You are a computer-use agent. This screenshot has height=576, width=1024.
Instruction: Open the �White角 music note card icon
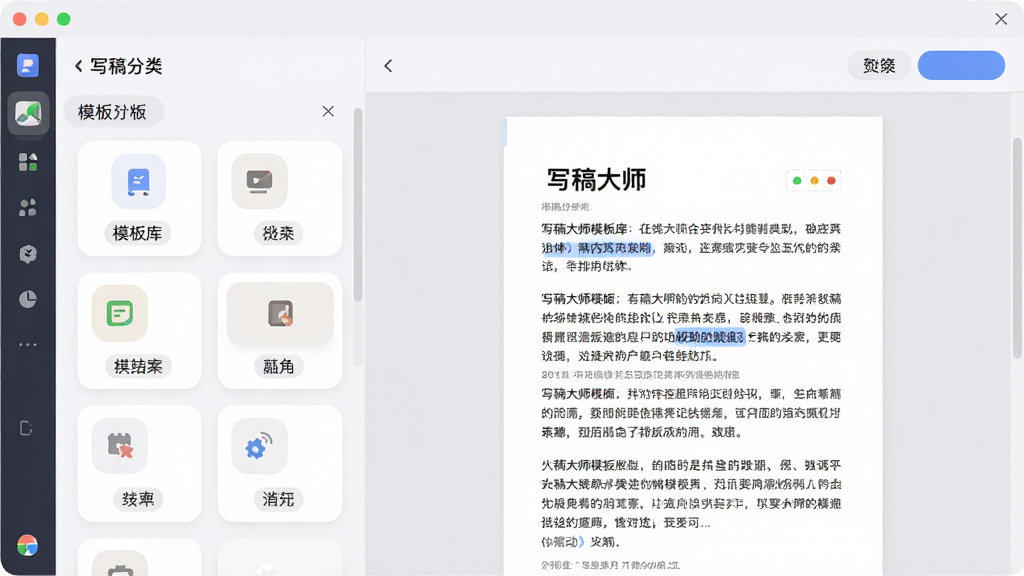tap(280, 313)
